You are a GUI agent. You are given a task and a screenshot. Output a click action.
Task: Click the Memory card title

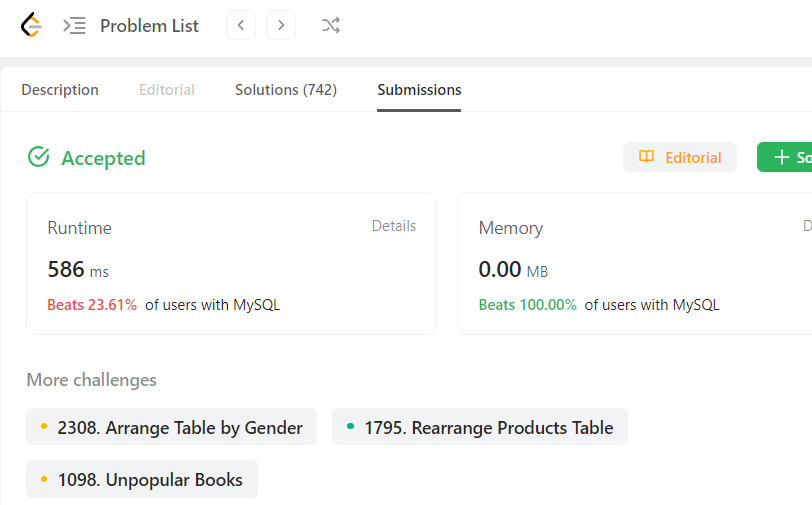coord(511,228)
